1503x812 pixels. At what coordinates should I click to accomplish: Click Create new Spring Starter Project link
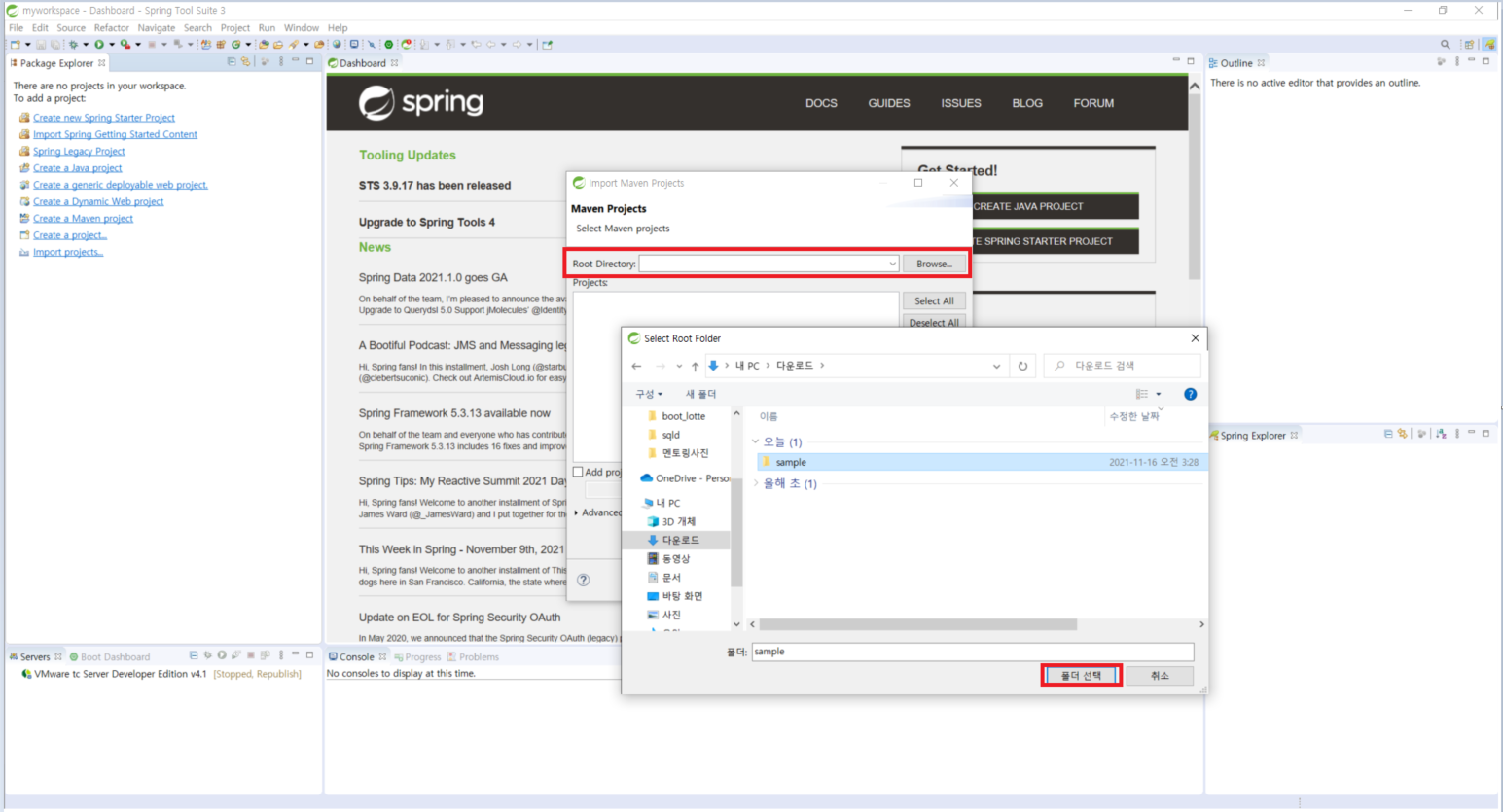(x=104, y=118)
